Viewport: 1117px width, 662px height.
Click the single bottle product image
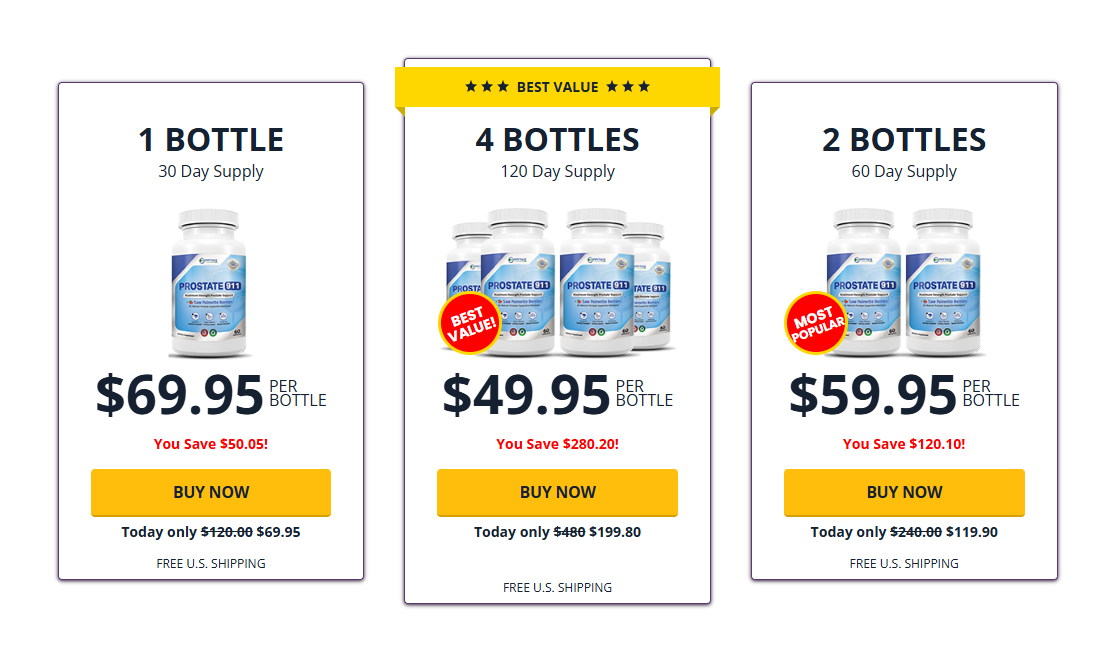[x=211, y=283]
